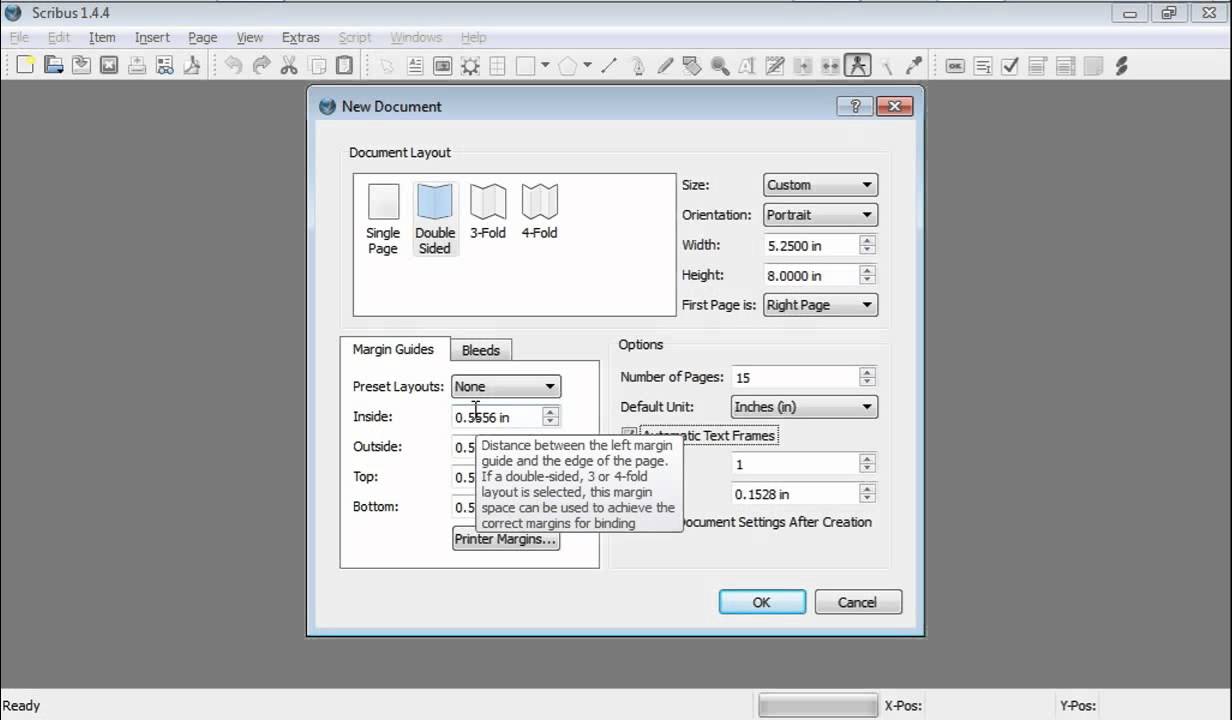The image size is (1232, 720).
Task: Select the Single Page layout
Action: point(383,218)
